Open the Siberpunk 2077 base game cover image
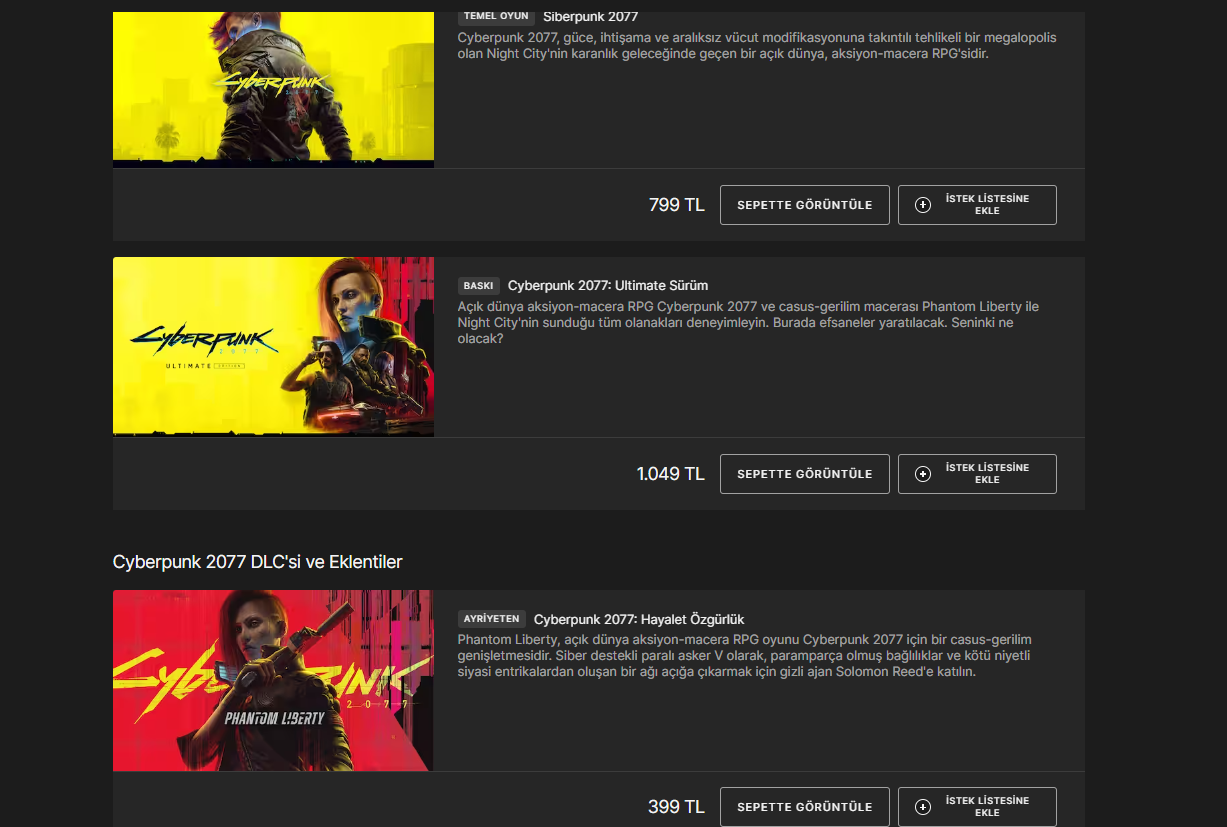1227x827 pixels. coord(273,88)
